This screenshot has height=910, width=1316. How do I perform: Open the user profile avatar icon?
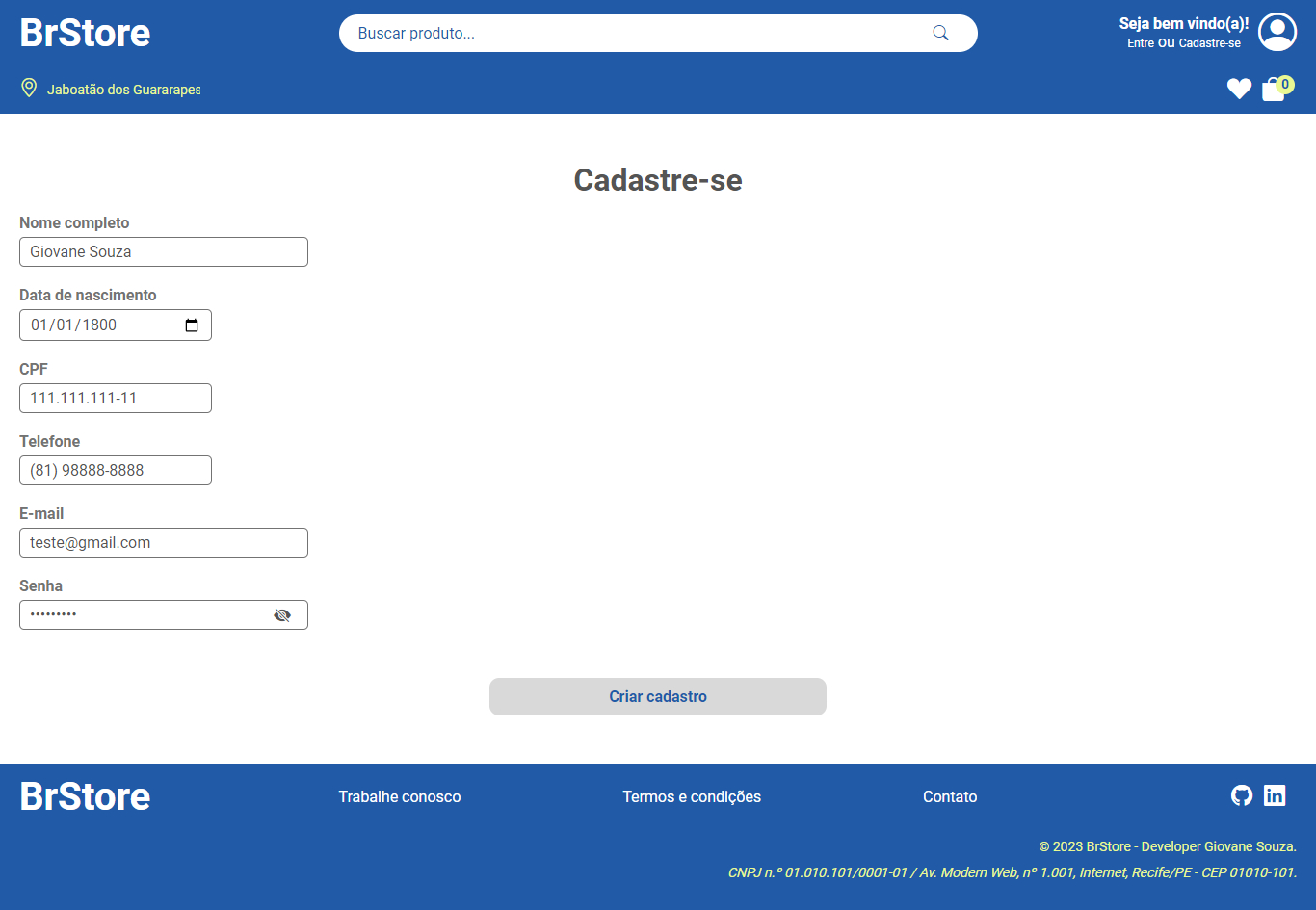[x=1277, y=33]
